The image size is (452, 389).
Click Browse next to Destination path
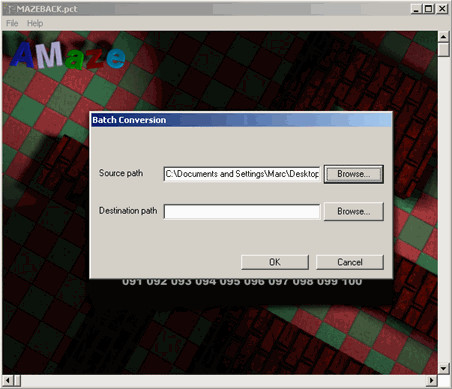(354, 211)
